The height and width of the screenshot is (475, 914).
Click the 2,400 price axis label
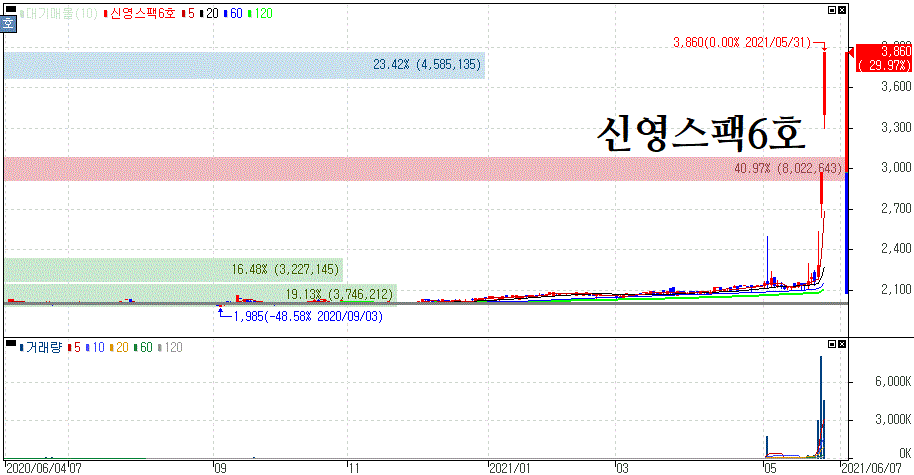[896, 249]
